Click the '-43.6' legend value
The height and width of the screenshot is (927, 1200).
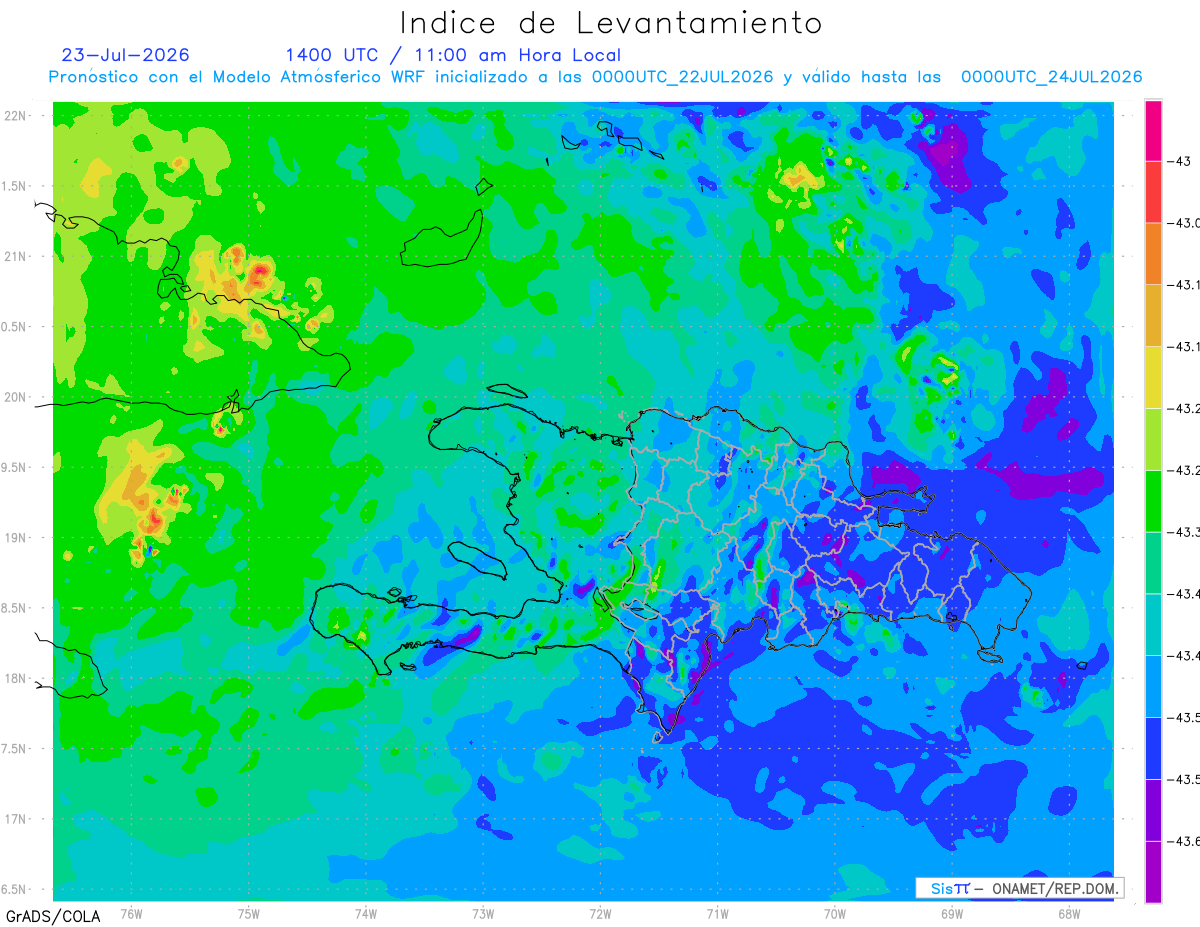coord(1186,841)
